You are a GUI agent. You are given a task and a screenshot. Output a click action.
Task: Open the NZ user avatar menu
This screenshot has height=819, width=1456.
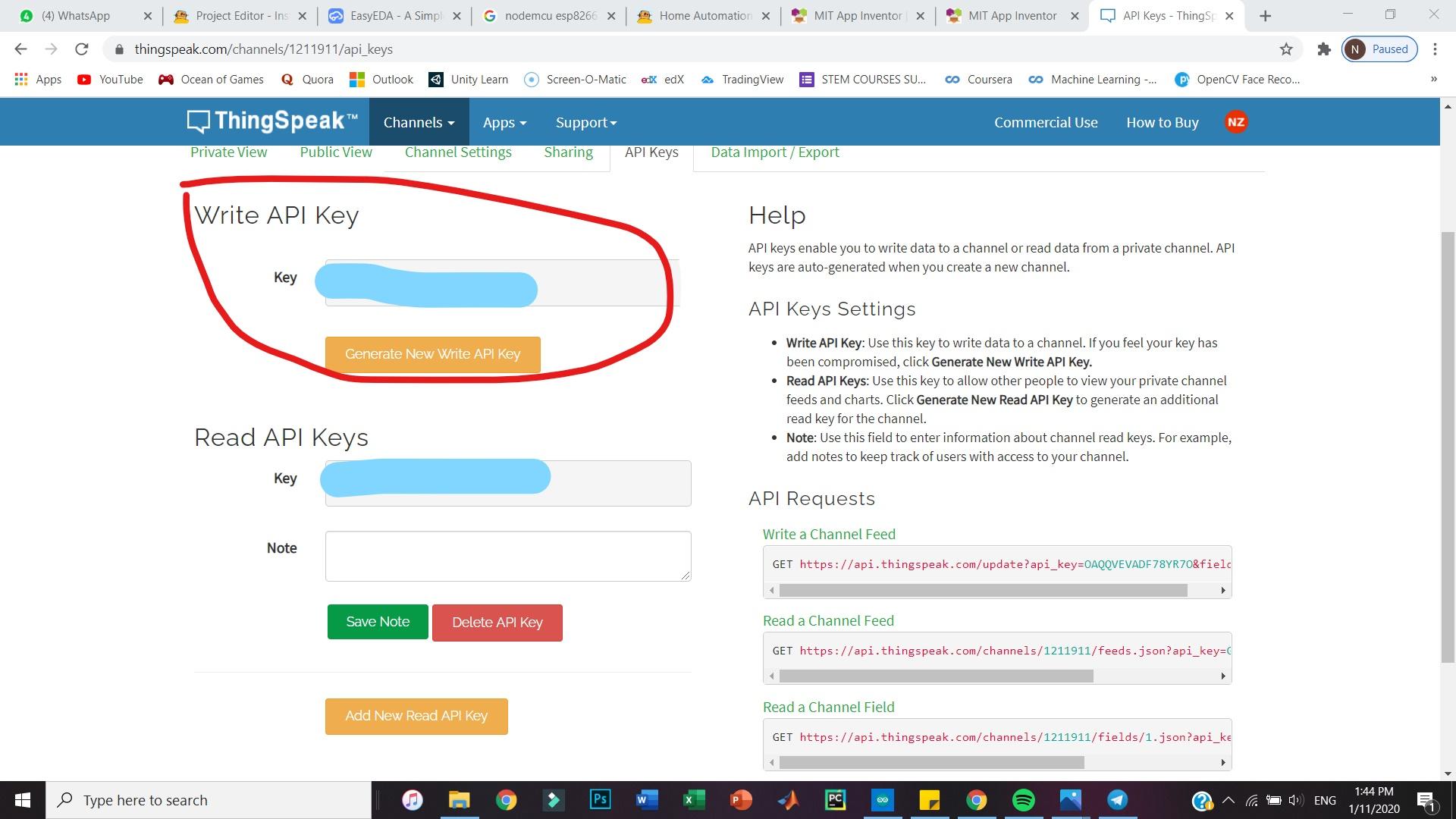click(1235, 122)
